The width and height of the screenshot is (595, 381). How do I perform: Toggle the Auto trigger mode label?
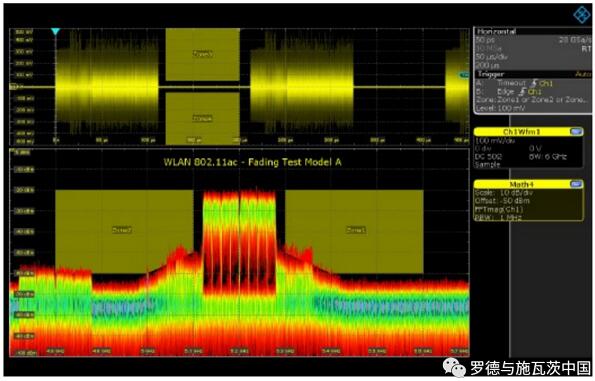[x=583, y=74]
